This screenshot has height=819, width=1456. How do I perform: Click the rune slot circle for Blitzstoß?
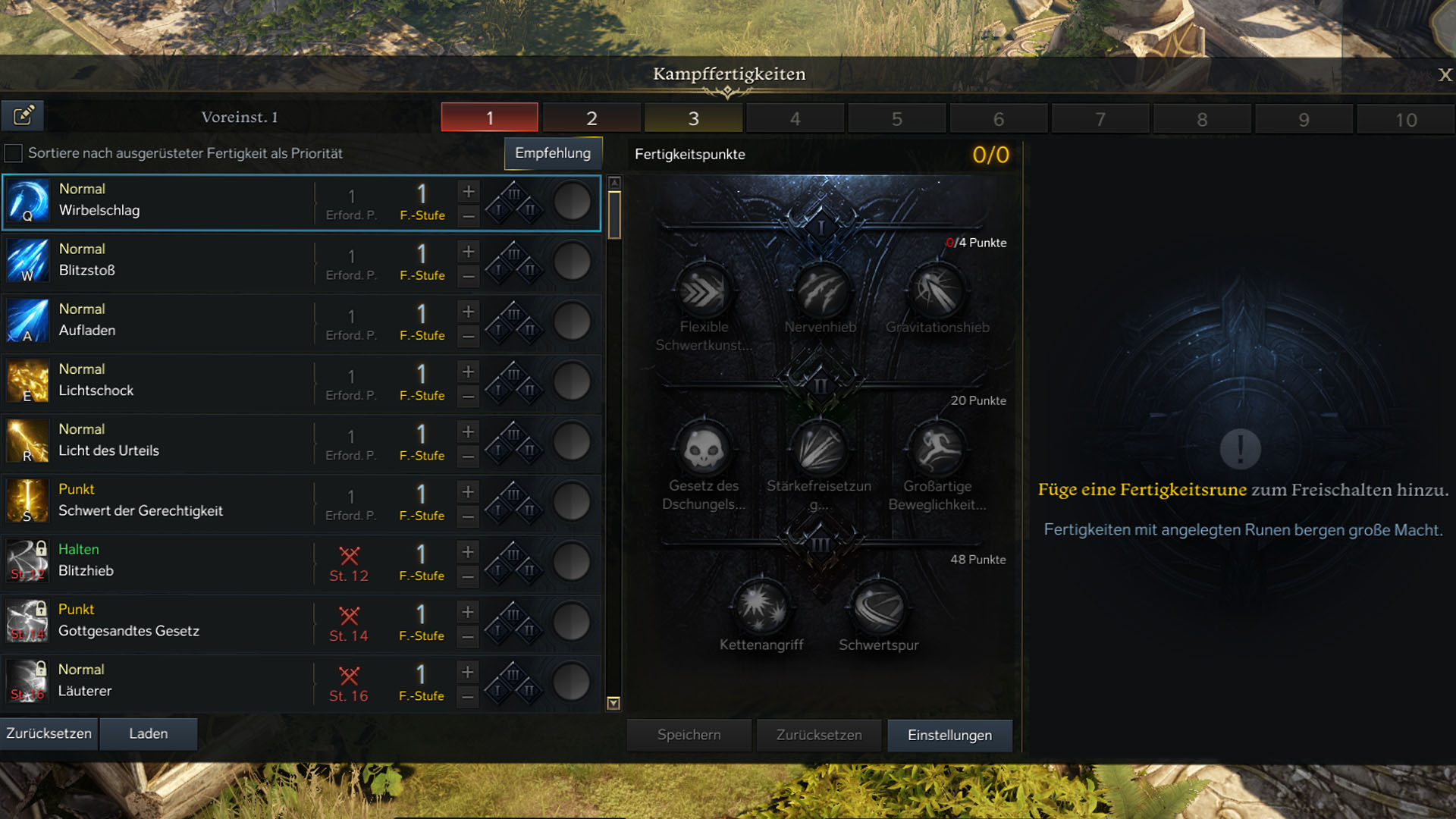click(x=572, y=262)
